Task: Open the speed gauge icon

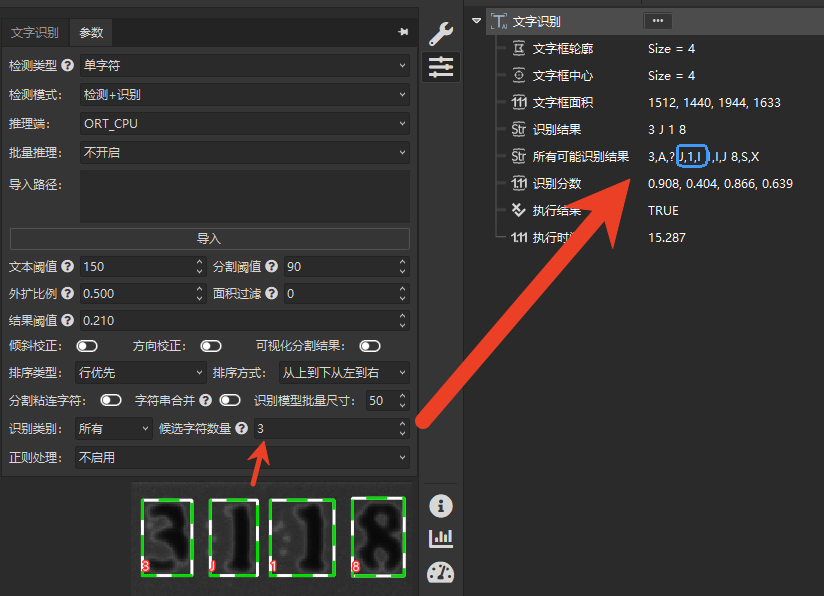Action: pos(440,572)
